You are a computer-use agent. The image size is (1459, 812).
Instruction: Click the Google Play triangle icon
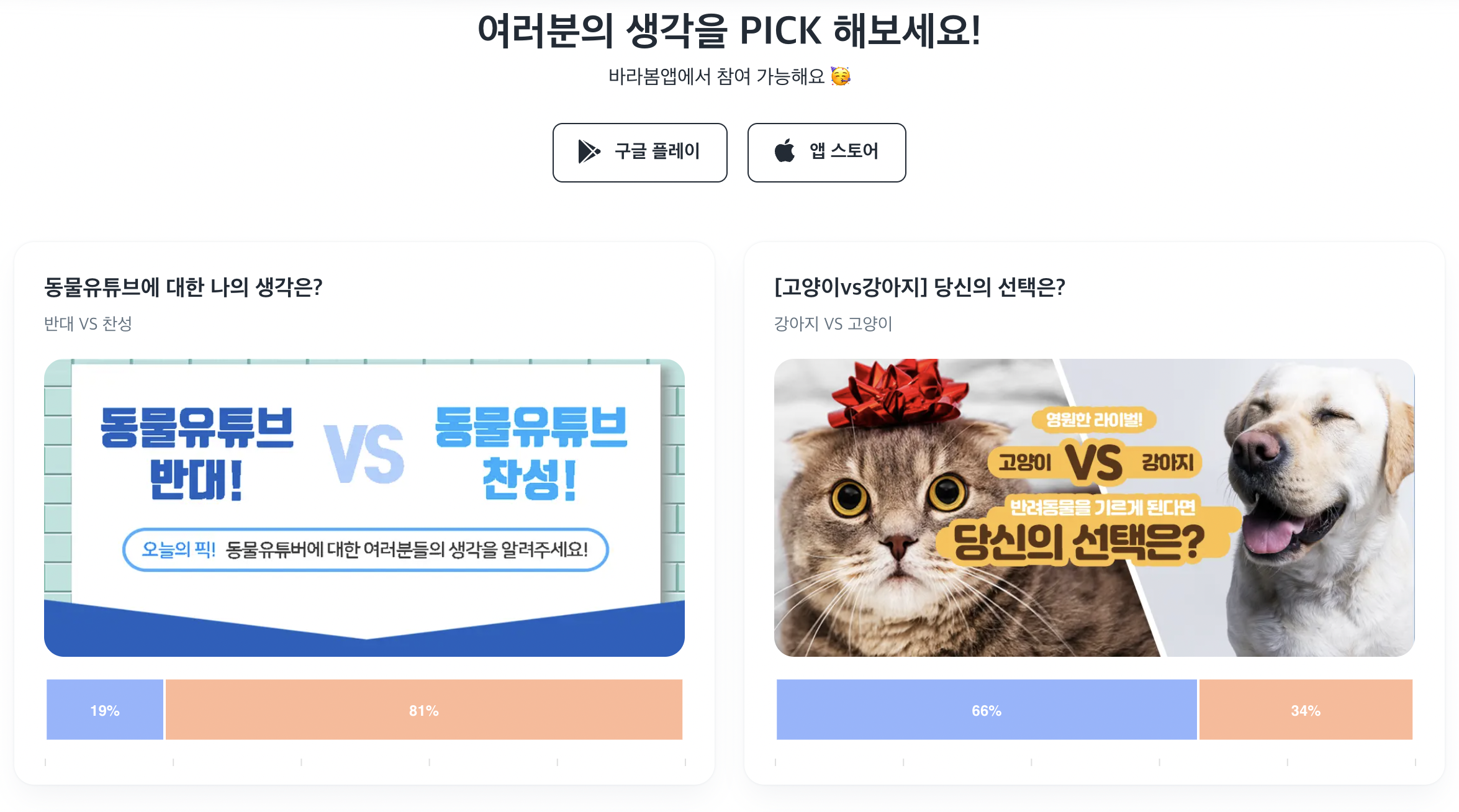589,151
